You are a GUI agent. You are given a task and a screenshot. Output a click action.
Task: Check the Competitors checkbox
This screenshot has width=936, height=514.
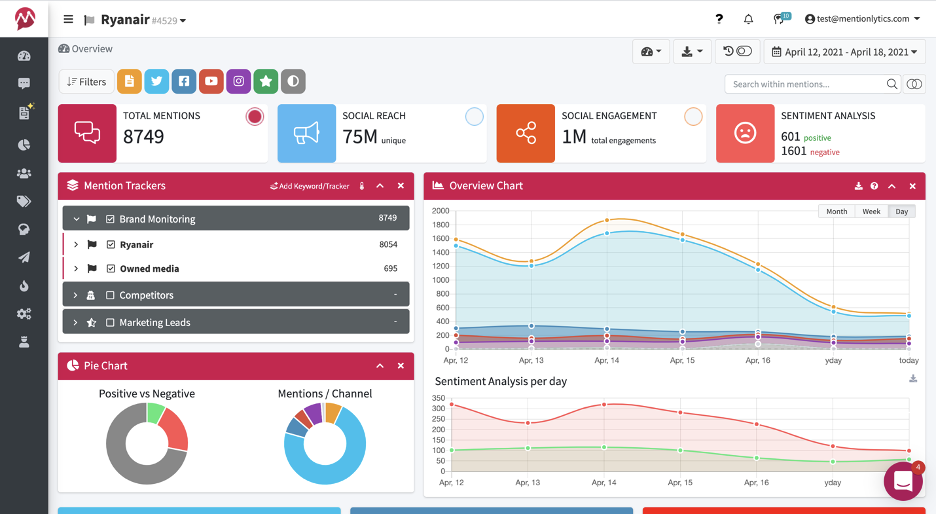[110, 295]
